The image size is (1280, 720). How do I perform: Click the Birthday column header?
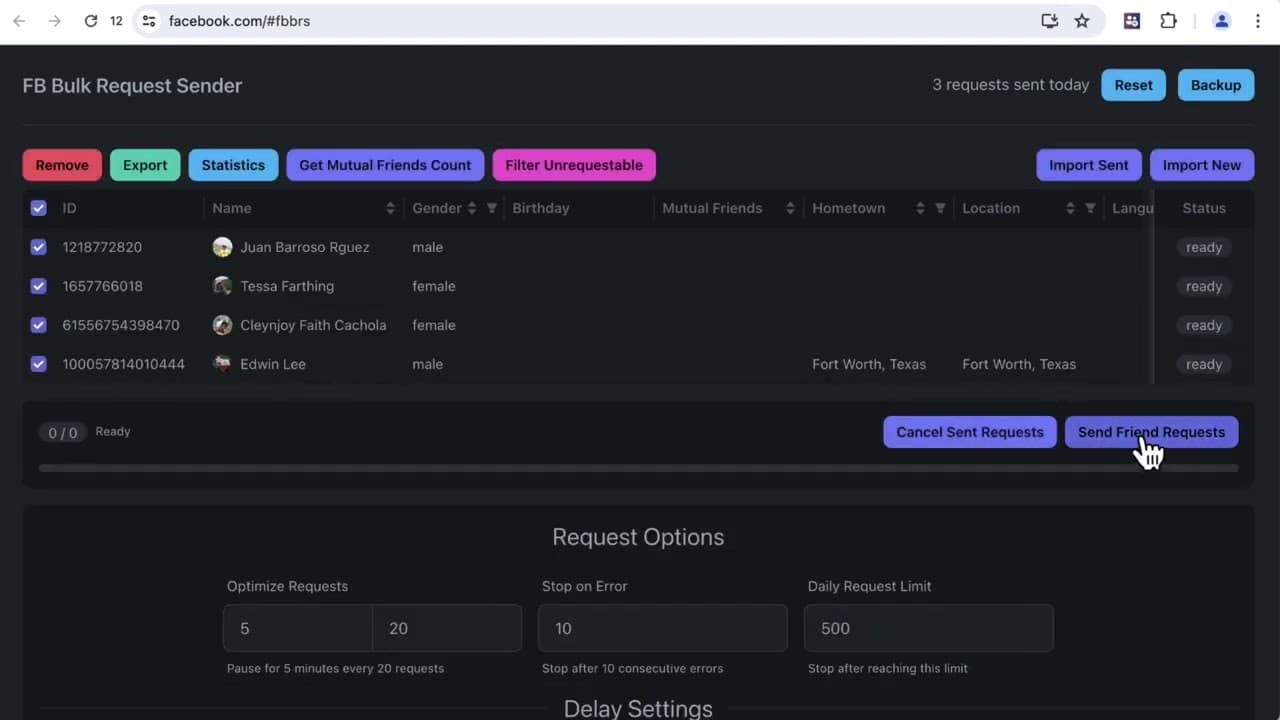541,208
